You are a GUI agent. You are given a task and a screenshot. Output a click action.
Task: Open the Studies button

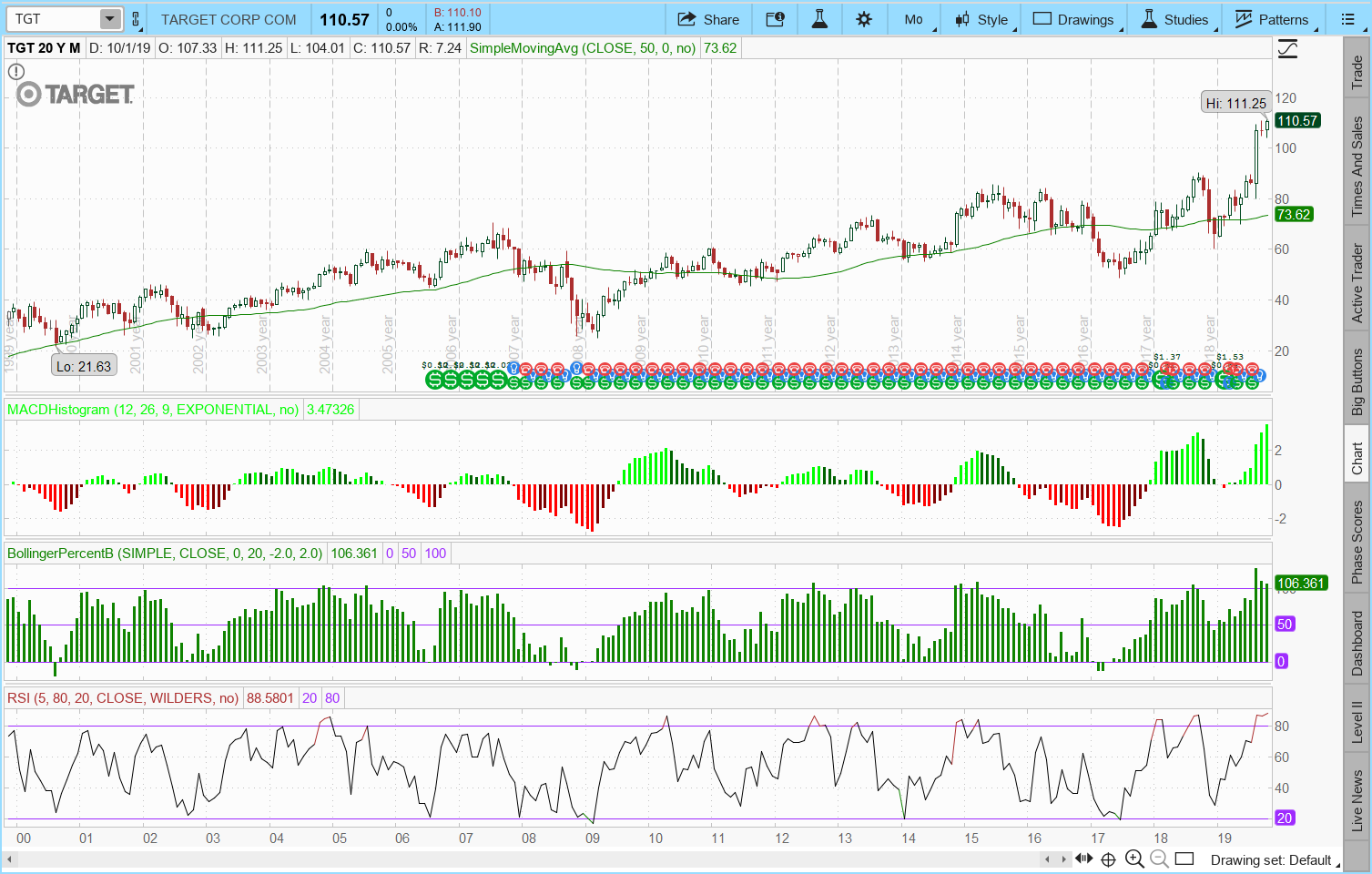tap(1175, 19)
